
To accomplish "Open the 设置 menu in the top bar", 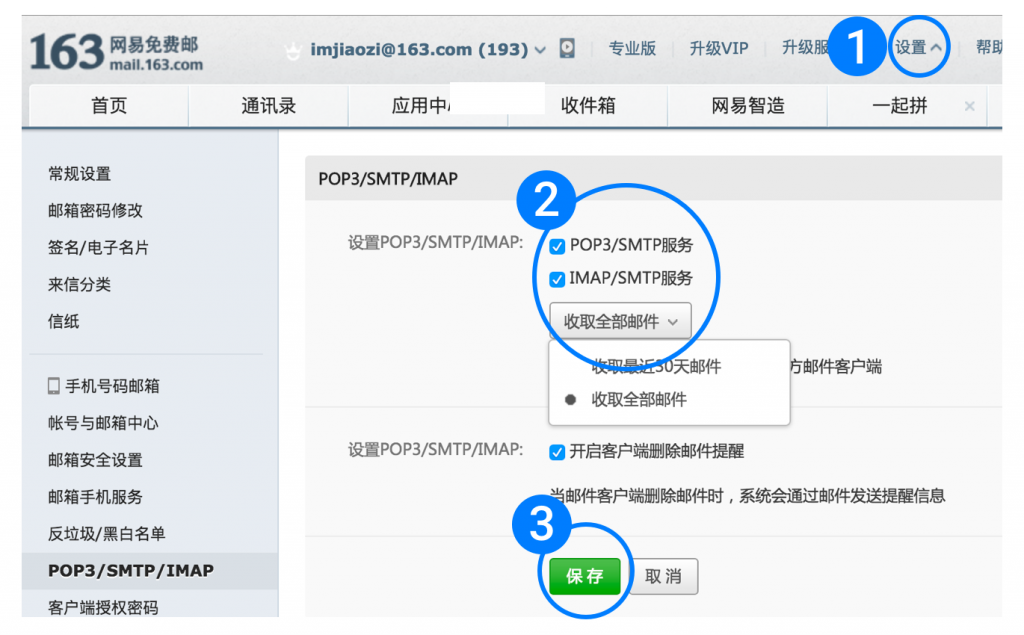I will [x=918, y=48].
